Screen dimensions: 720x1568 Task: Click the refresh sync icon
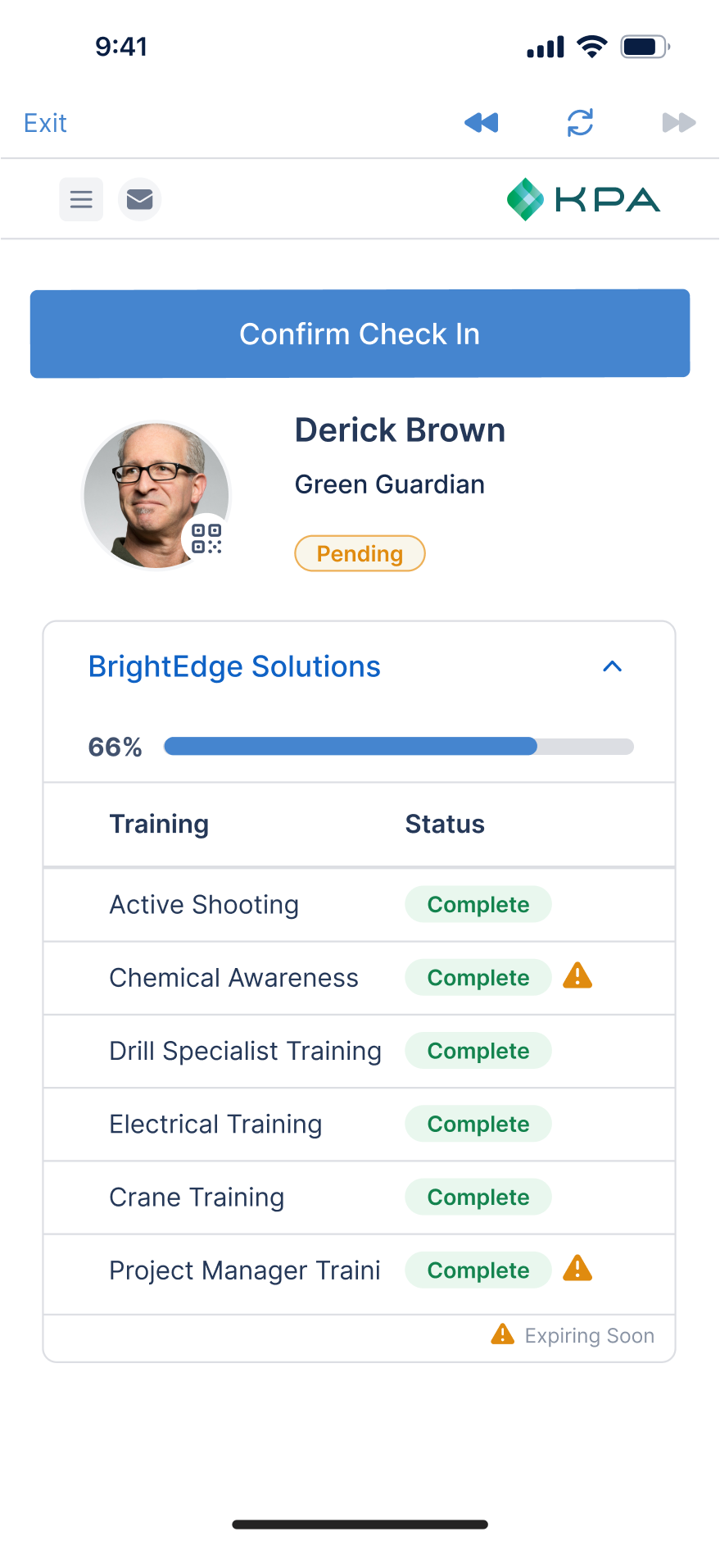580,123
